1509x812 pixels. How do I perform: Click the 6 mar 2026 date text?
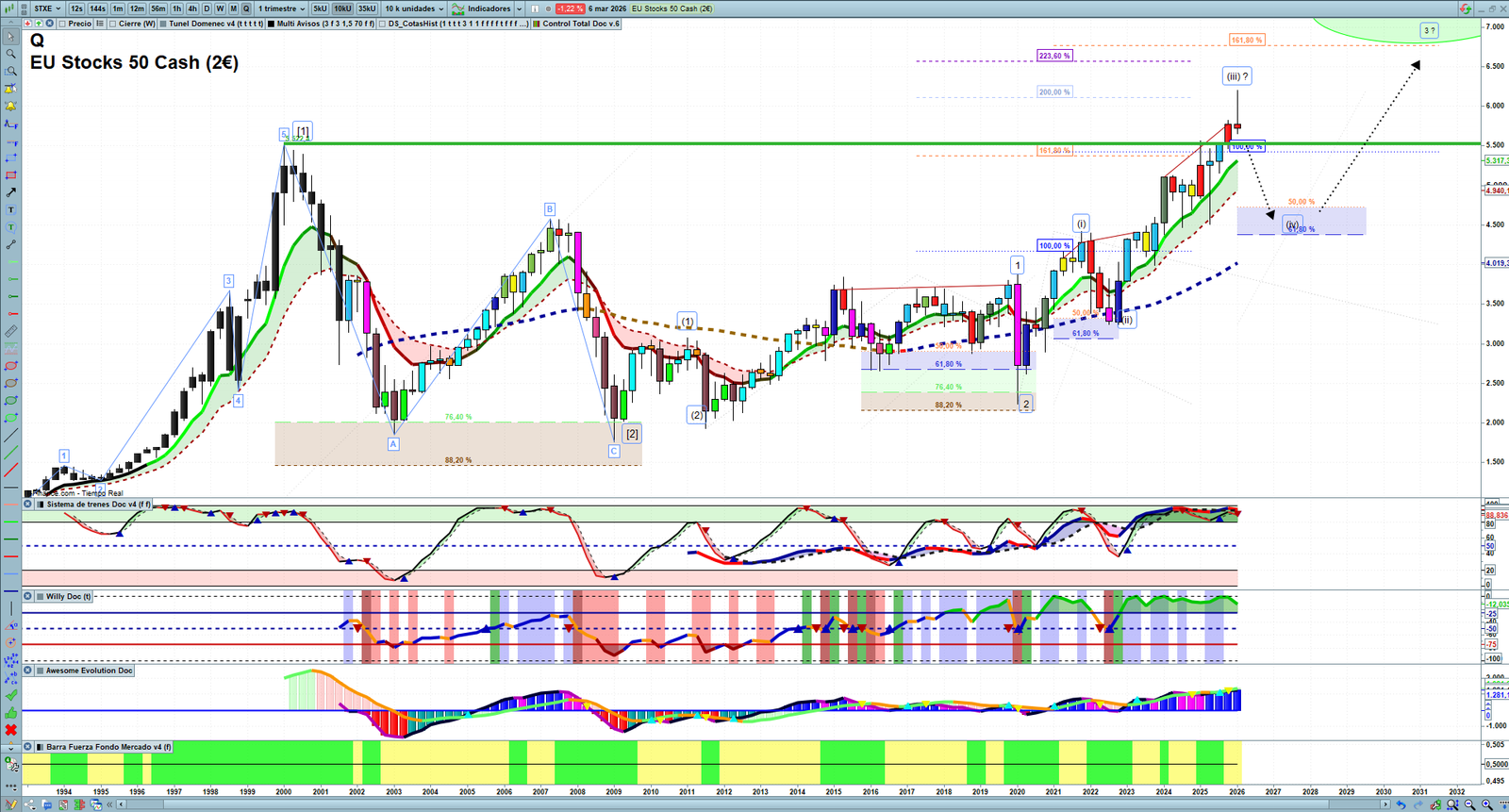tap(607, 8)
